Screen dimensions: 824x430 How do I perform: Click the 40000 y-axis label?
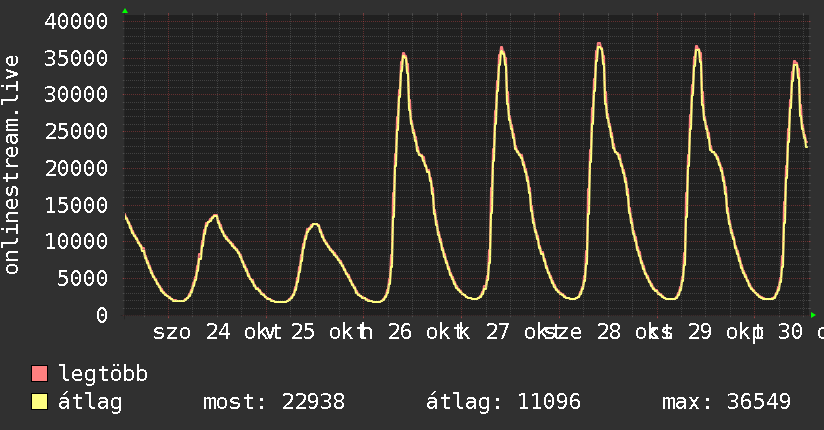(x=76, y=22)
